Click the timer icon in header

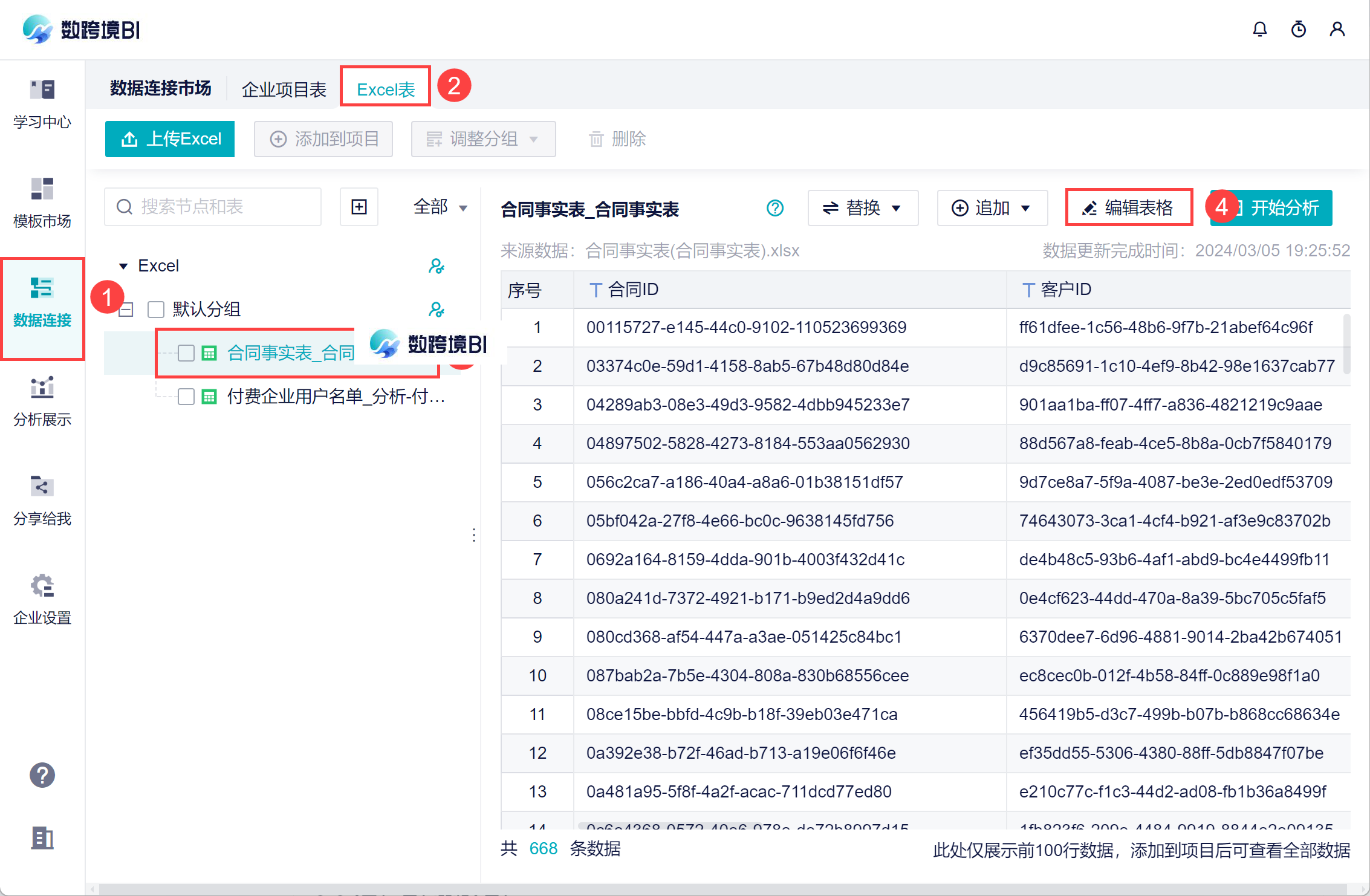point(1298,29)
